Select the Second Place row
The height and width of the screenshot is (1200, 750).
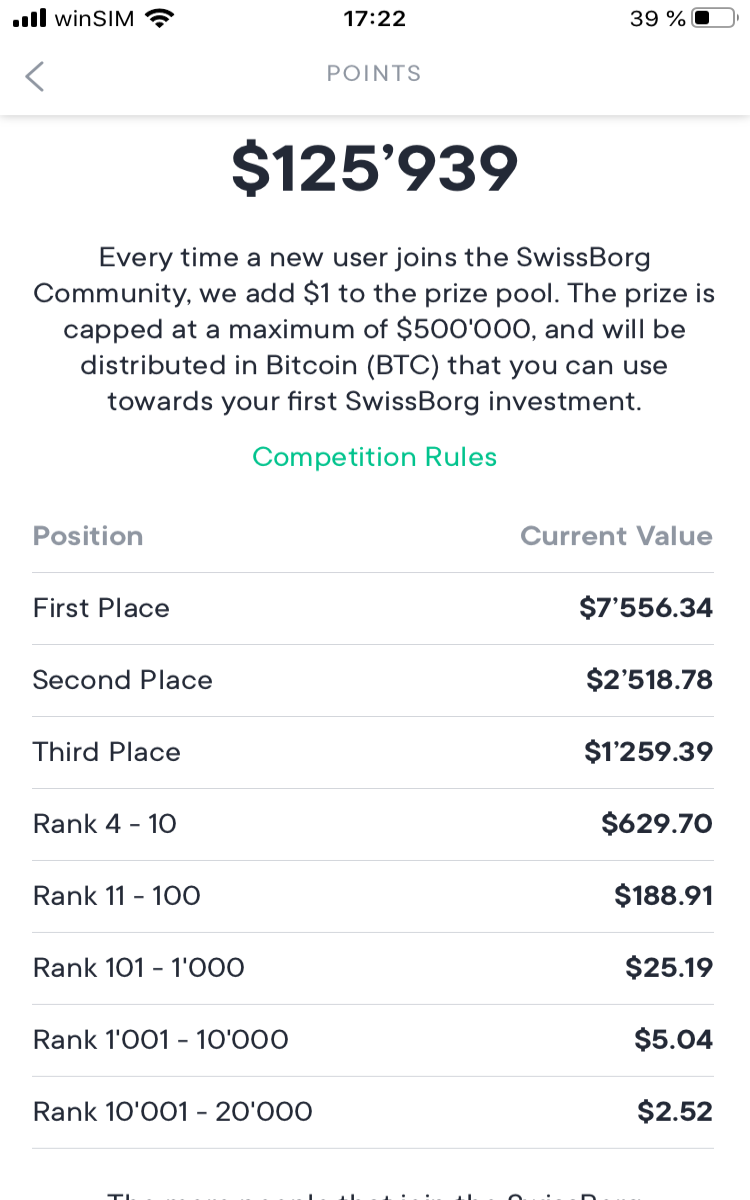[373, 680]
